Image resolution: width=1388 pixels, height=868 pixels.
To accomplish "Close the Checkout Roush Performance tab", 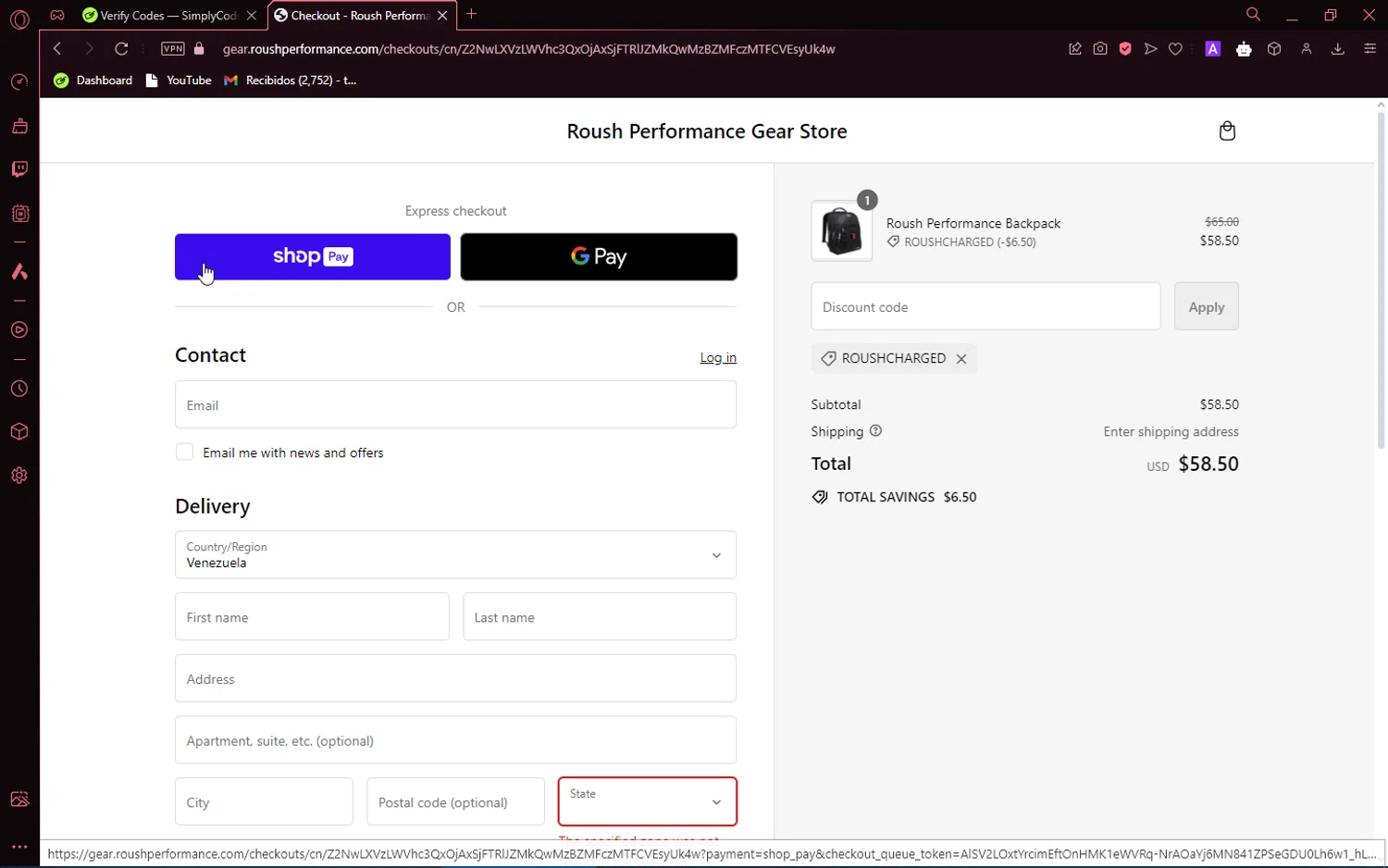I will coord(442,15).
